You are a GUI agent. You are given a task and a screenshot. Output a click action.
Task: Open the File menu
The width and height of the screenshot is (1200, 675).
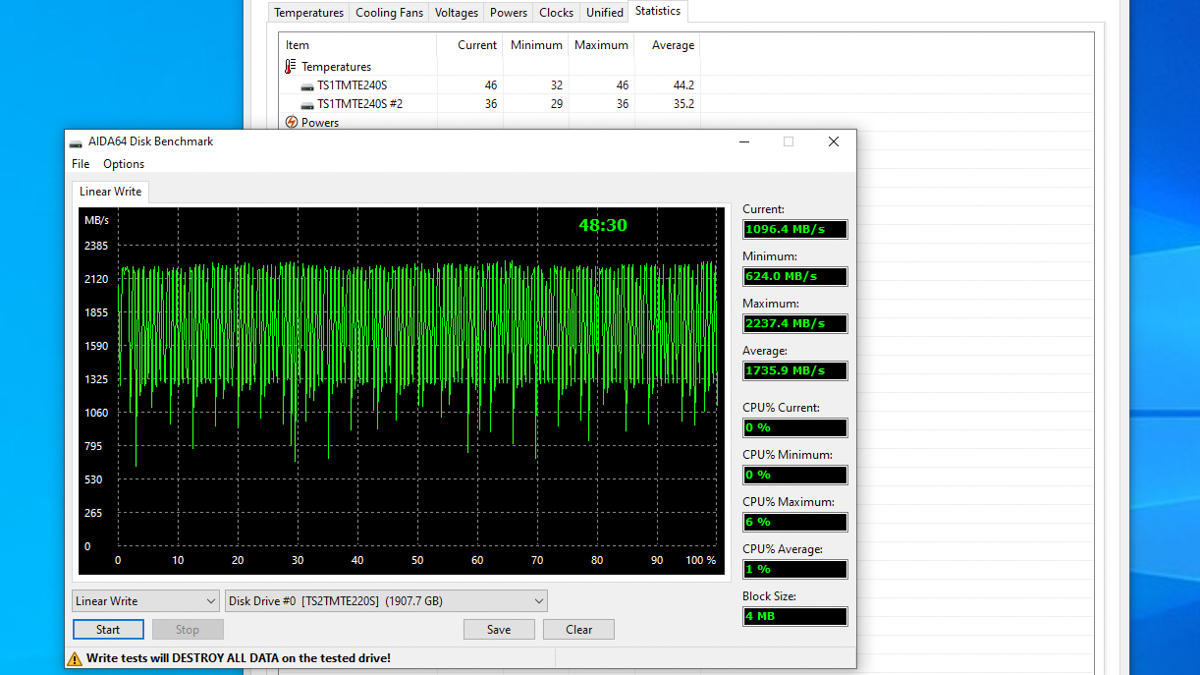click(x=81, y=164)
